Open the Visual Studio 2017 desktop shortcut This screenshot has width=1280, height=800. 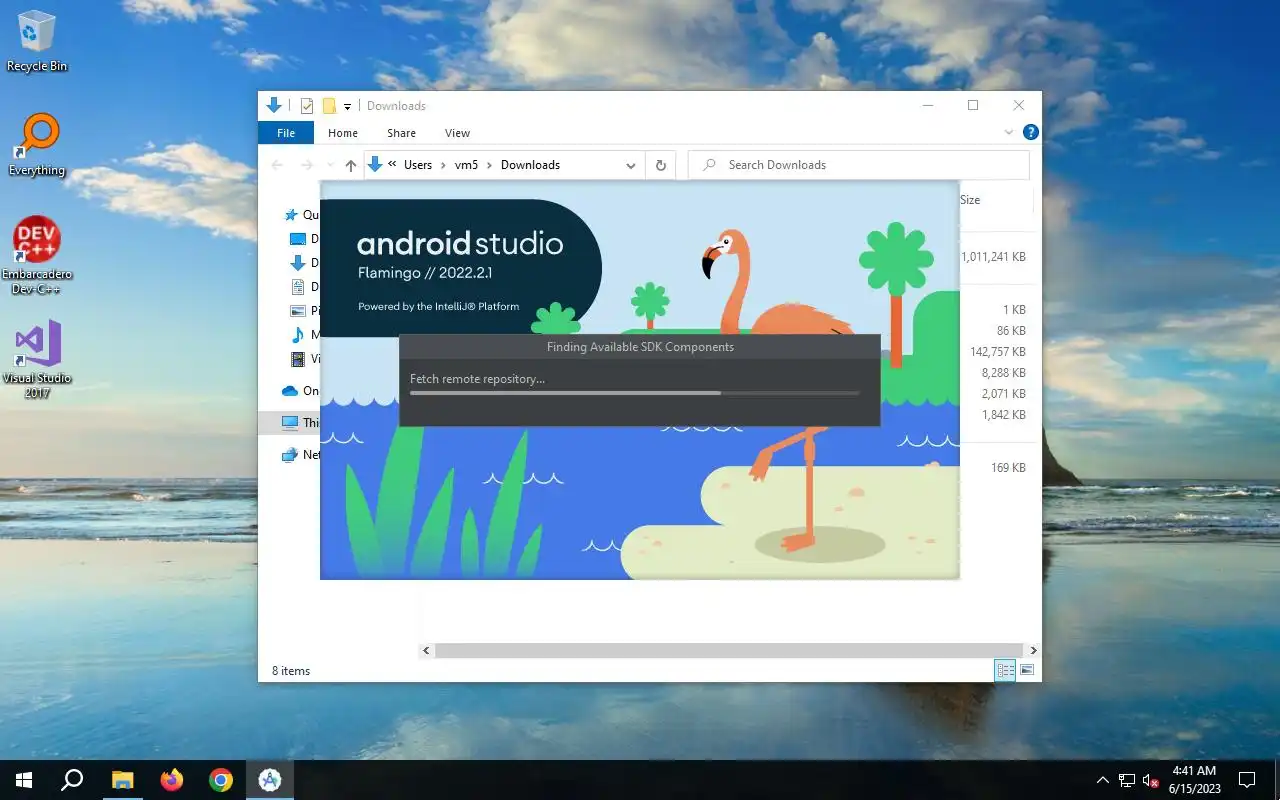(37, 360)
